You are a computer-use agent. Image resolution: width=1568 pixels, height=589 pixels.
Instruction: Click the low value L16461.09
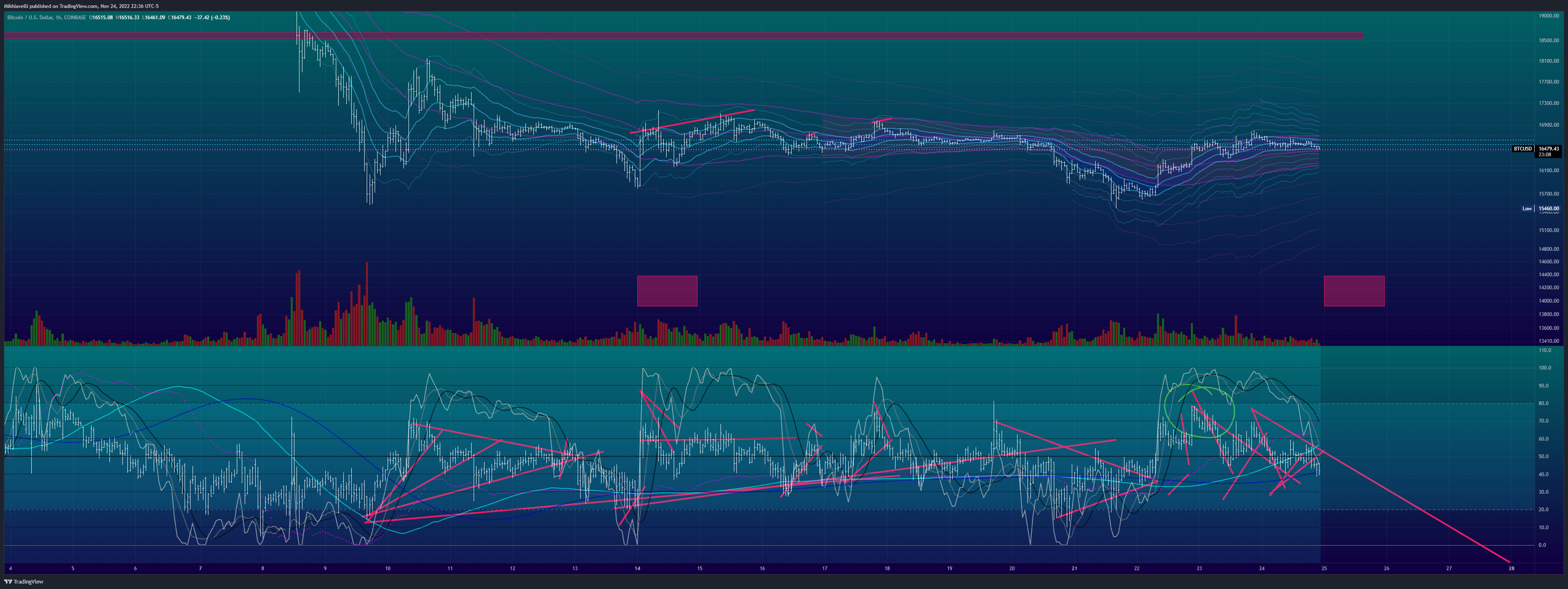click(x=153, y=18)
